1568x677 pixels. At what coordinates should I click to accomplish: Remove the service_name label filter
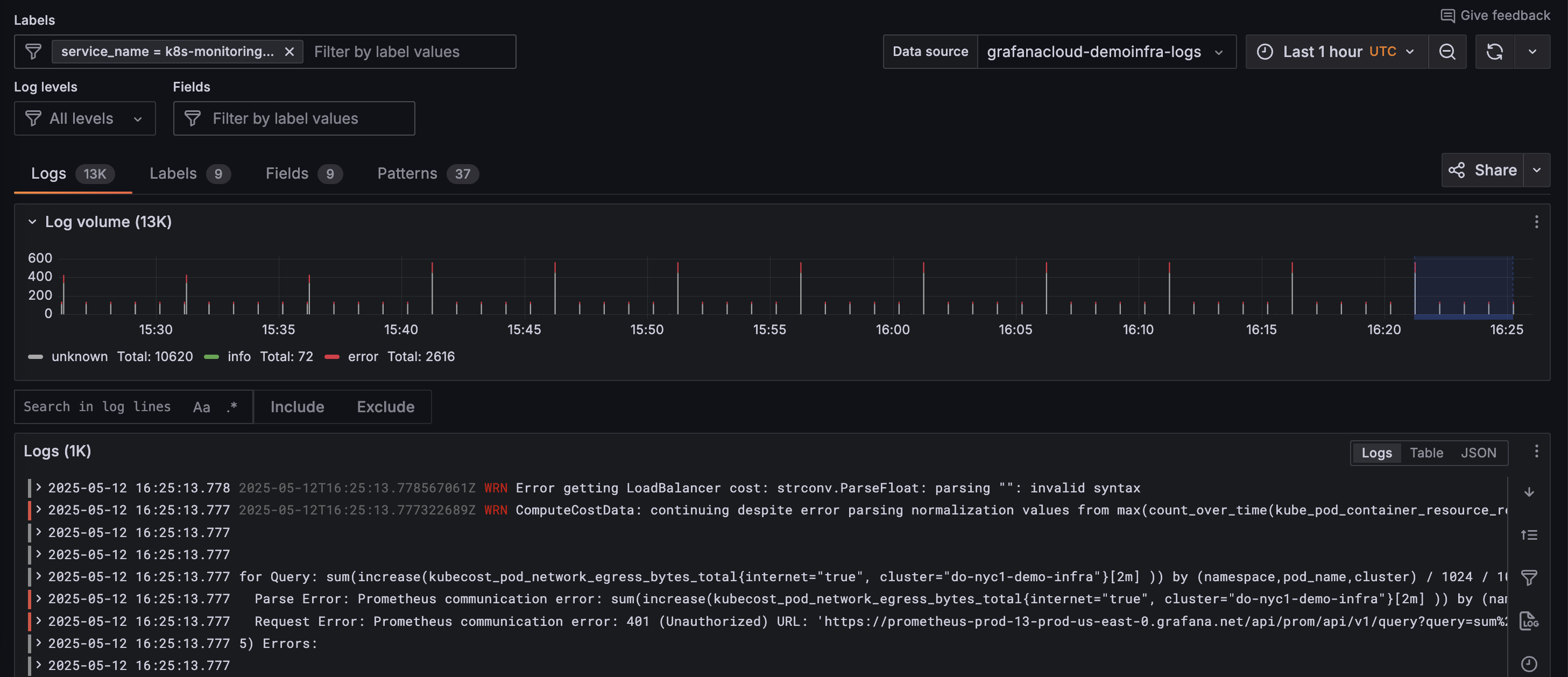point(289,52)
